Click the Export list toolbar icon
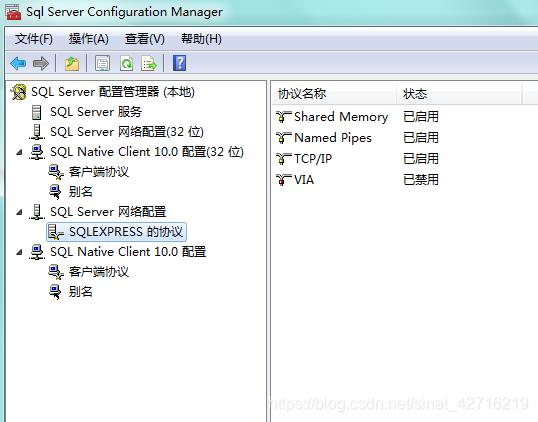 pyautogui.click(x=149, y=63)
